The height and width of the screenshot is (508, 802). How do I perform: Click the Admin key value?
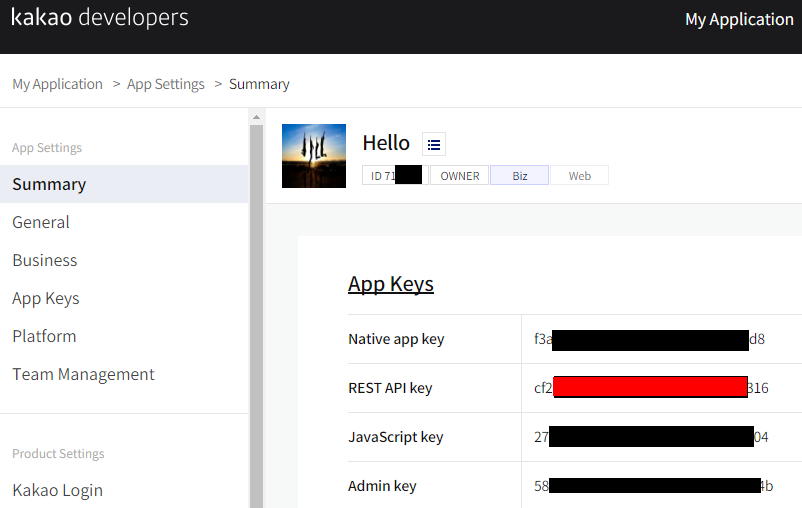(654, 486)
